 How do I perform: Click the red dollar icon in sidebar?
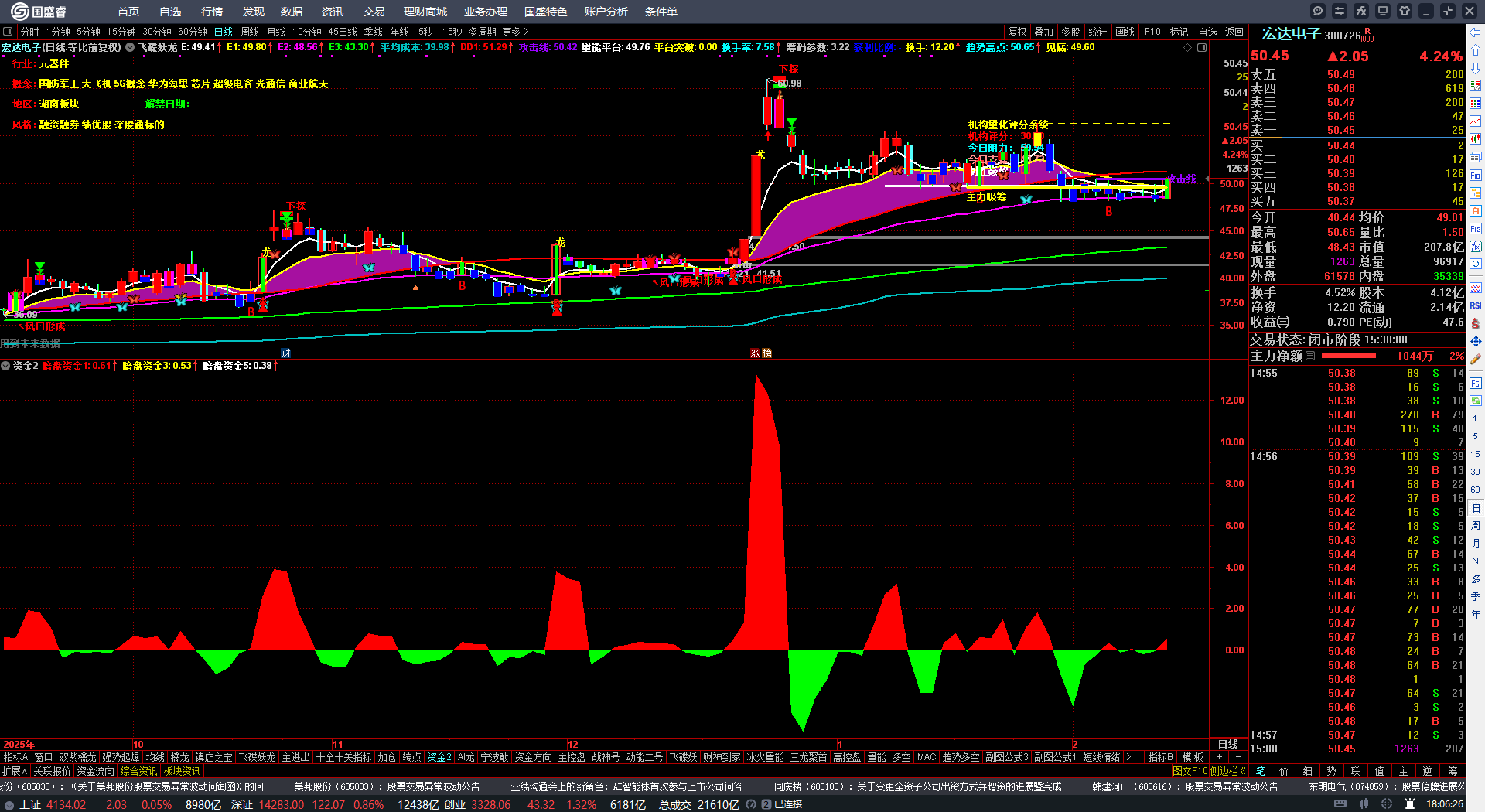click(1476, 323)
